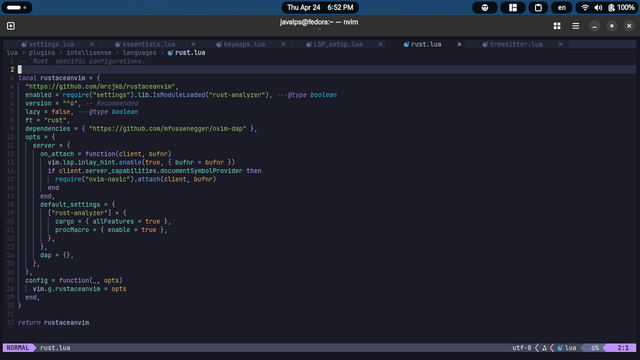Image resolution: width=640 pixels, height=360 pixels.
Task: Click 'nvim-navic' string on line 15
Action: coord(108,179)
